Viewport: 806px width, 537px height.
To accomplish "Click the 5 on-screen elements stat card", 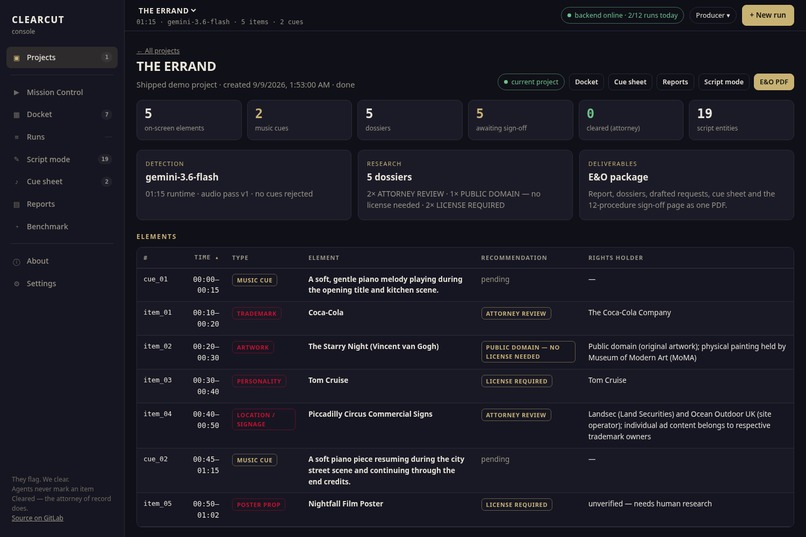I will pos(189,120).
